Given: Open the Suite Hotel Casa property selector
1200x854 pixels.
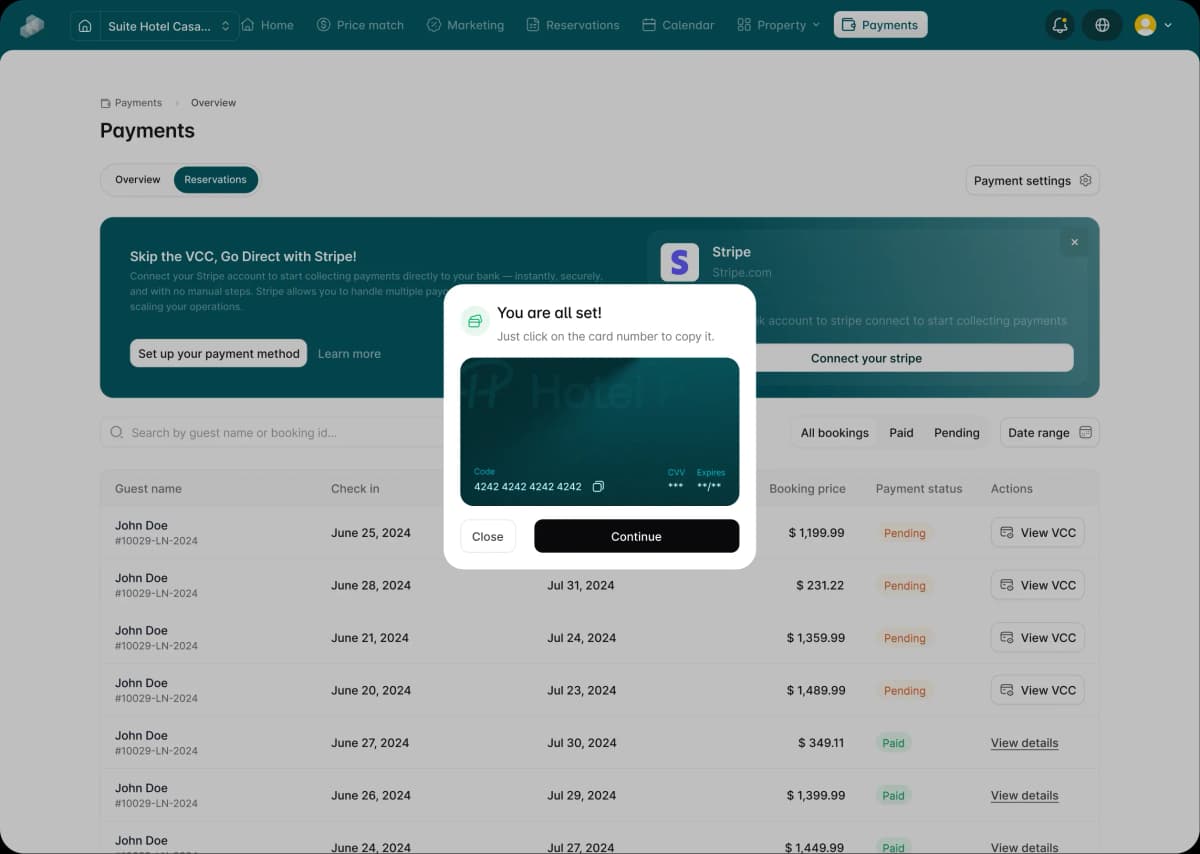Looking at the screenshot, I should pyautogui.click(x=167, y=25).
